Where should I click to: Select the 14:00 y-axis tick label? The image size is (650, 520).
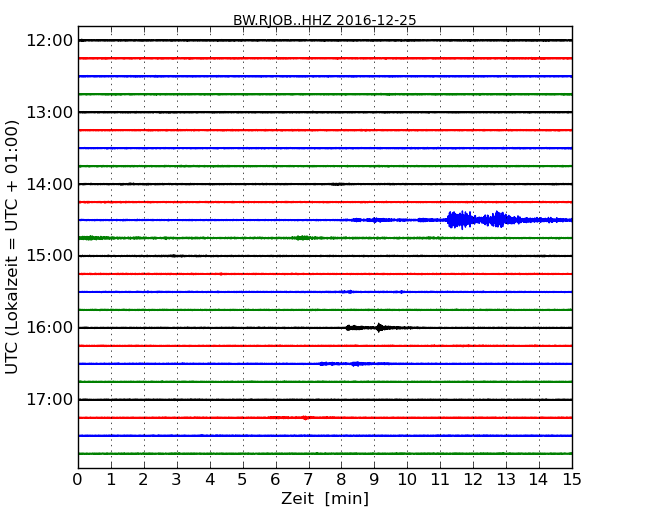[50, 184]
